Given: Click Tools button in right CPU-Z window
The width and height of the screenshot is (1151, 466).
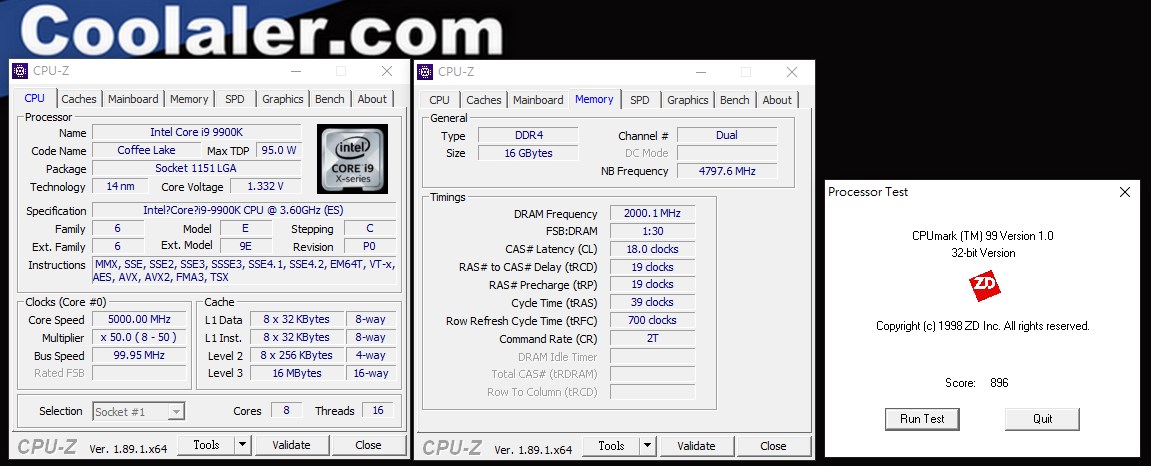Looking at the screenshot, I should tap(611, 445).
